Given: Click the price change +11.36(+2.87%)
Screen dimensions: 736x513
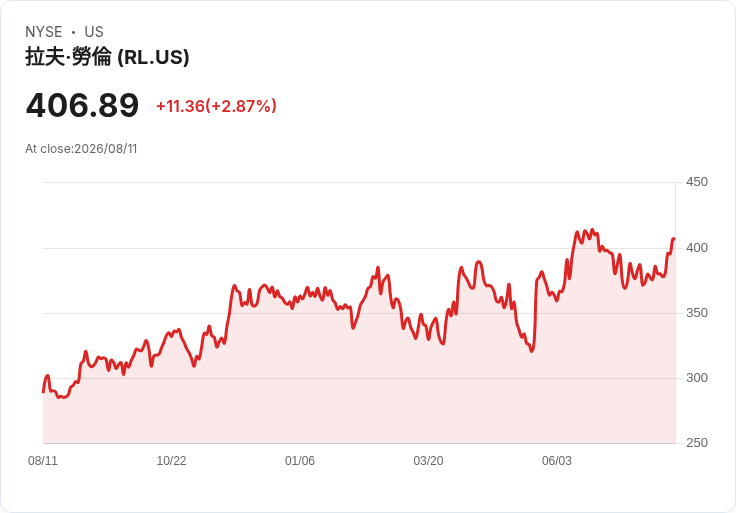Looking at the screenshot, I should click(x=216, y=106).
